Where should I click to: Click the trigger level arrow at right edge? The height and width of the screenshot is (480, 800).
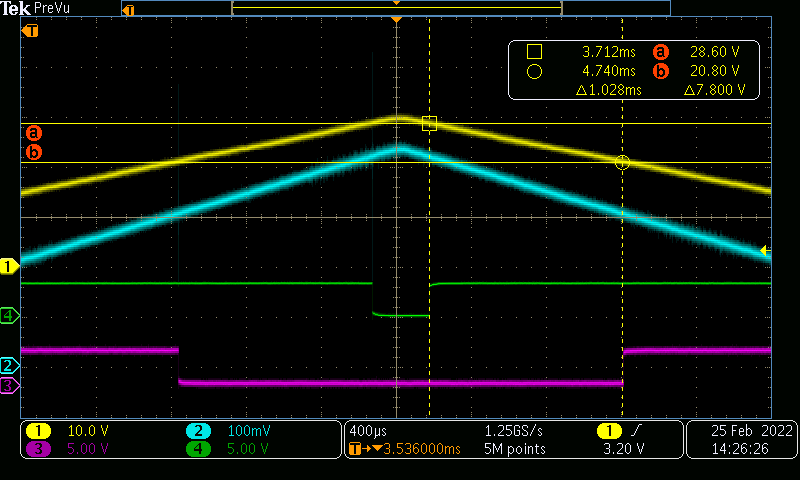[765, 250]
